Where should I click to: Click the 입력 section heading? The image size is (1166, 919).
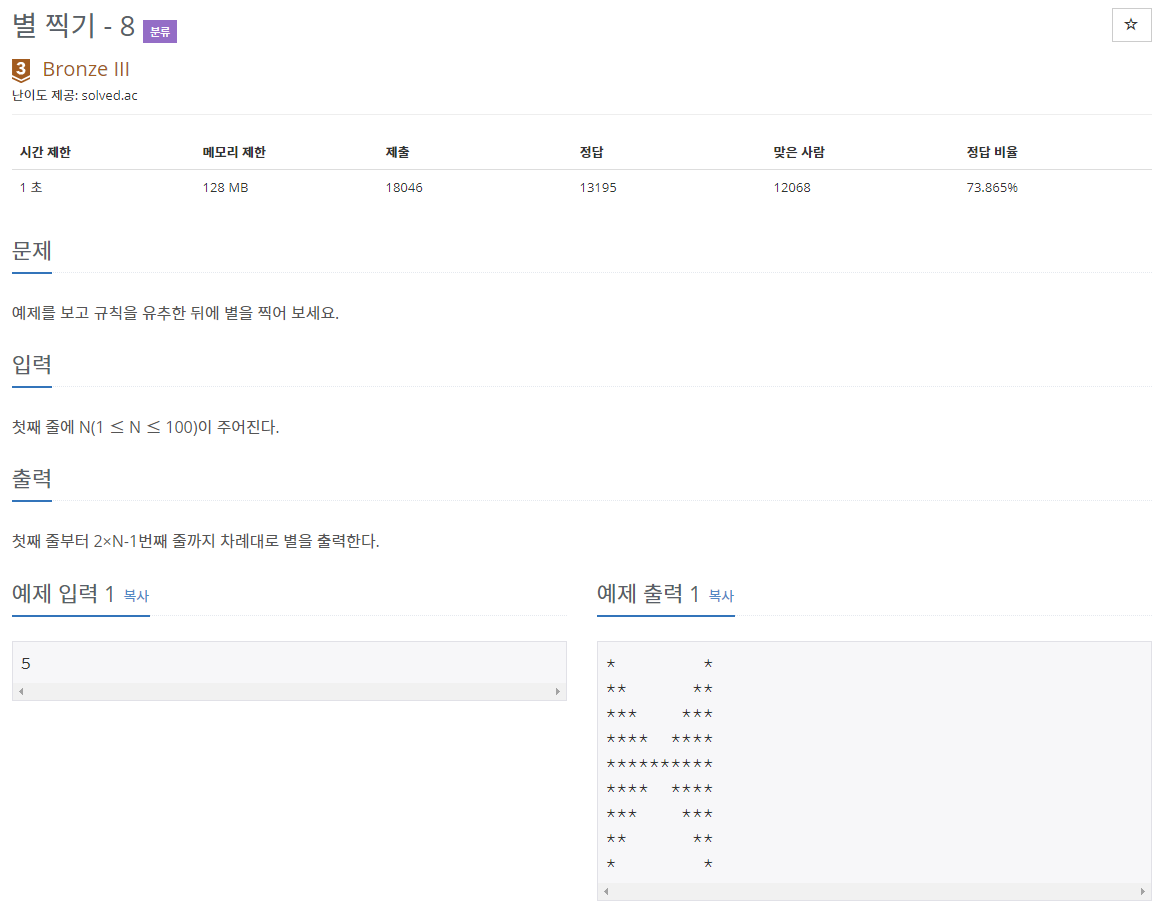tap(32, 365)
